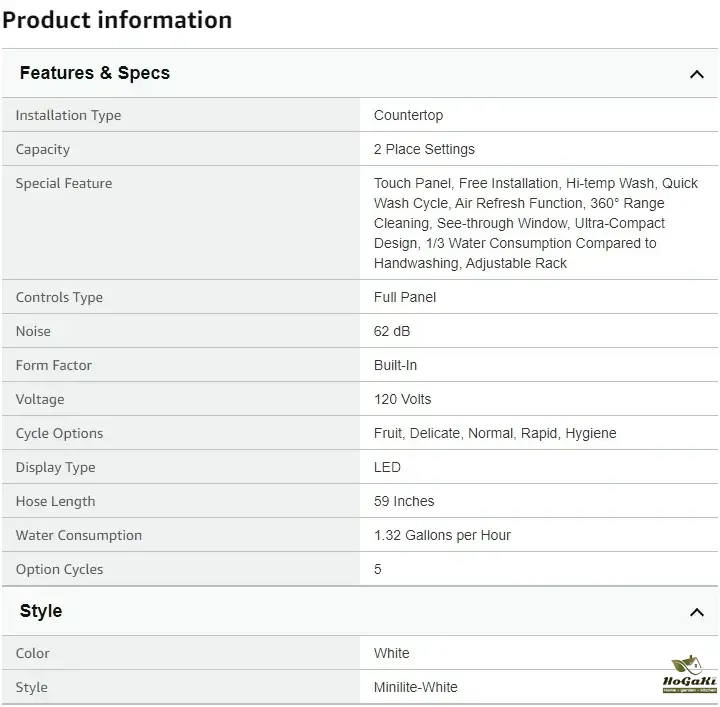
Task: Click the 1.32 Gallons per Hour value
Action: pyautogui.click(x=442, y=535)
